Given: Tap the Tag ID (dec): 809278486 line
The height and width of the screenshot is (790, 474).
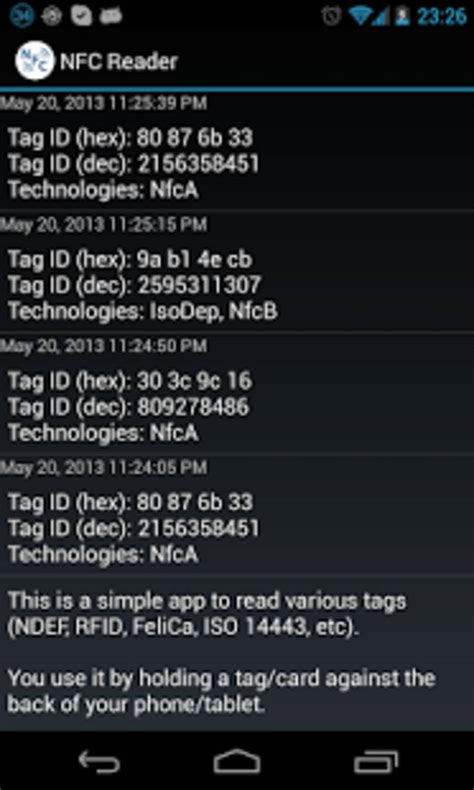Looking at the screenshot, I should click(128, 407).
